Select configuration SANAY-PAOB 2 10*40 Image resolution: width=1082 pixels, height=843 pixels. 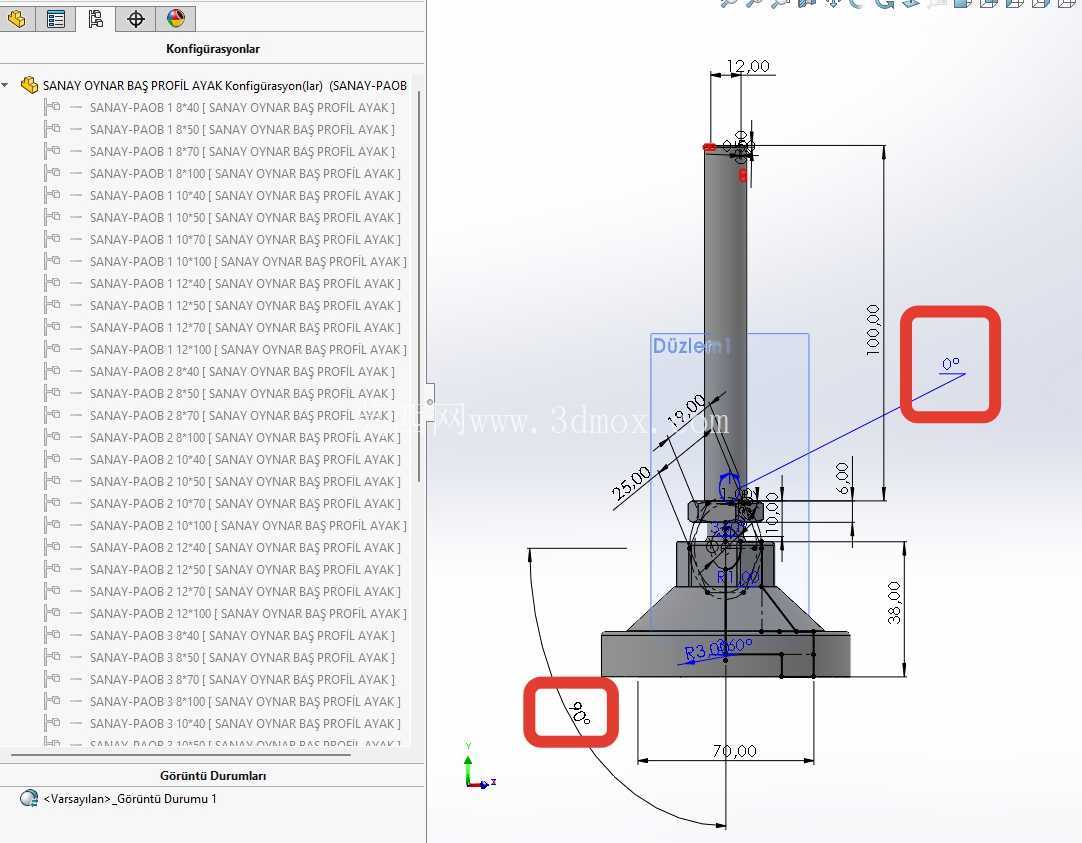click(x=245, y=459)
